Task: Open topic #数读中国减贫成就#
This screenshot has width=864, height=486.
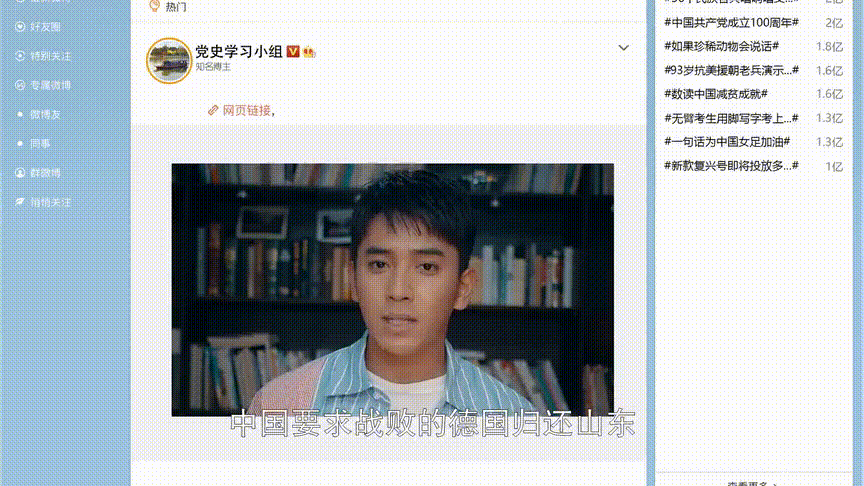Action: point(716,94)
